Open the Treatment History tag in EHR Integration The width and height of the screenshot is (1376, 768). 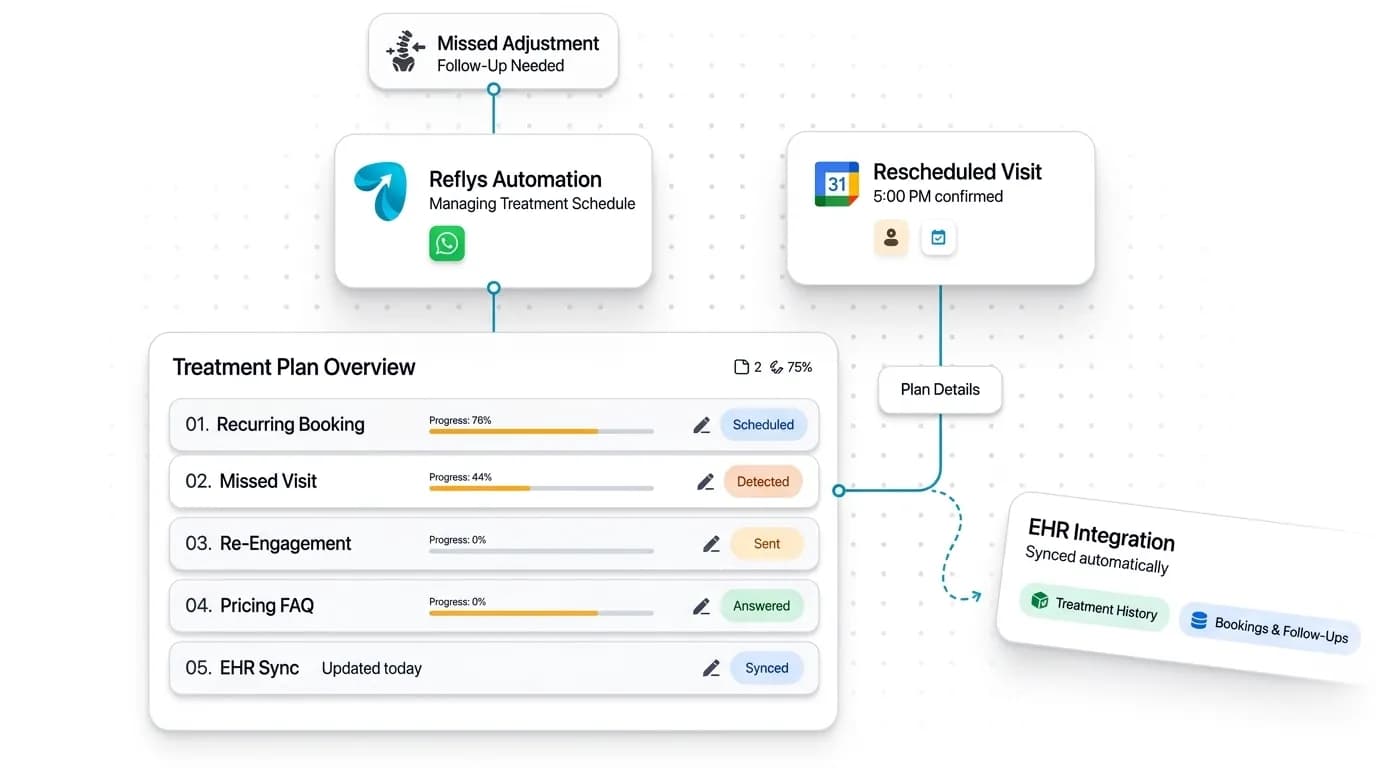tap(1094, 606)
